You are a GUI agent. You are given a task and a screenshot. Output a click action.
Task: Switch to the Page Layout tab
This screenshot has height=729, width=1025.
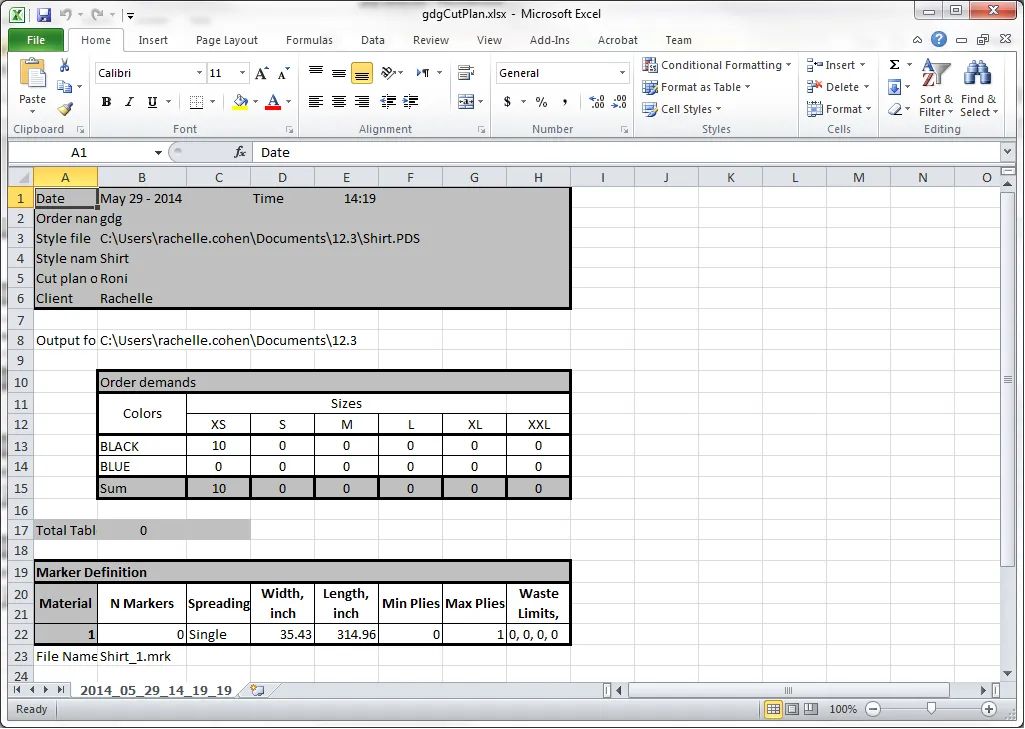click(227, 40)
